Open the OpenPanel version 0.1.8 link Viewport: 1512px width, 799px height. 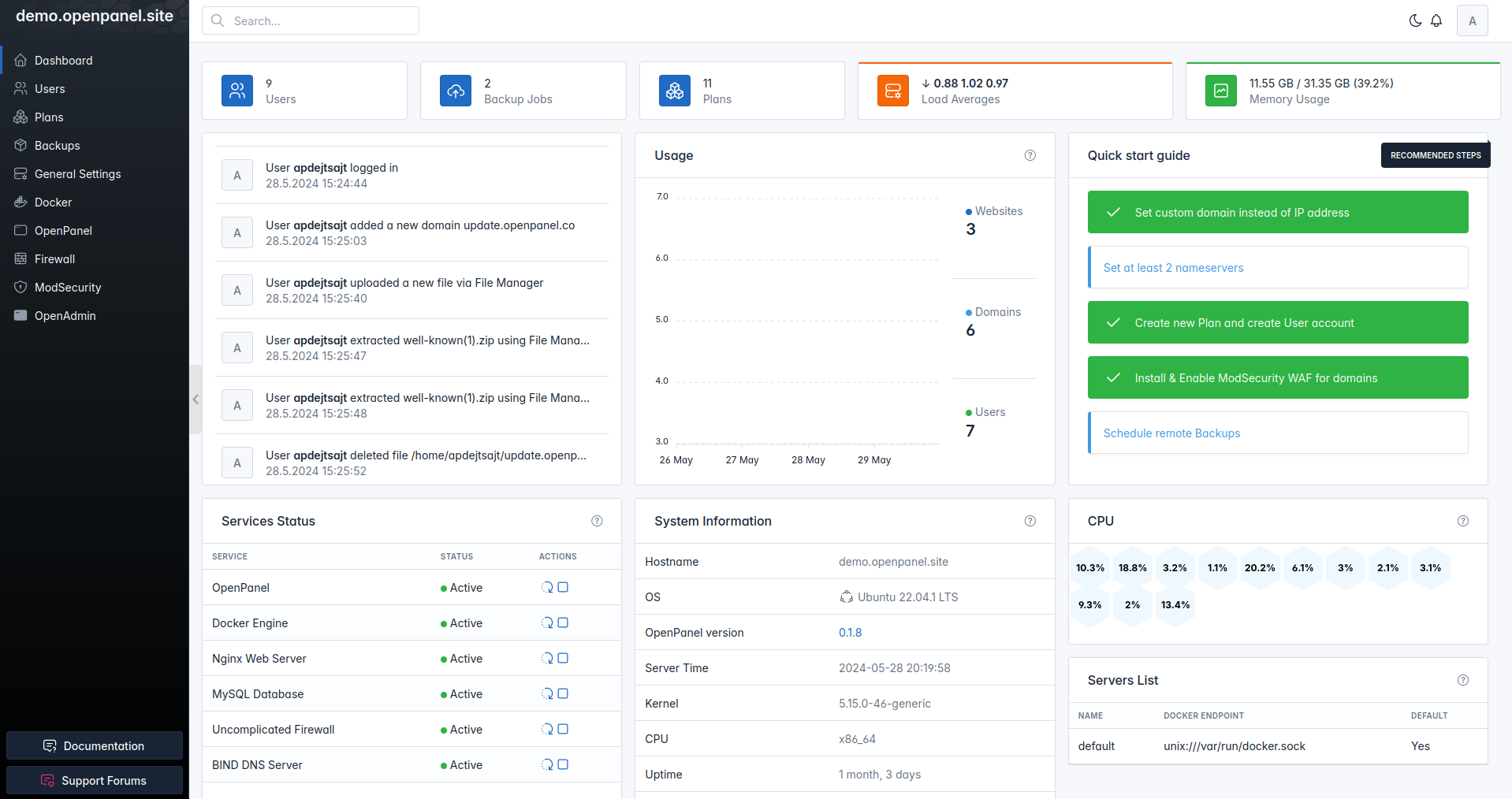(x=850, y=633)
